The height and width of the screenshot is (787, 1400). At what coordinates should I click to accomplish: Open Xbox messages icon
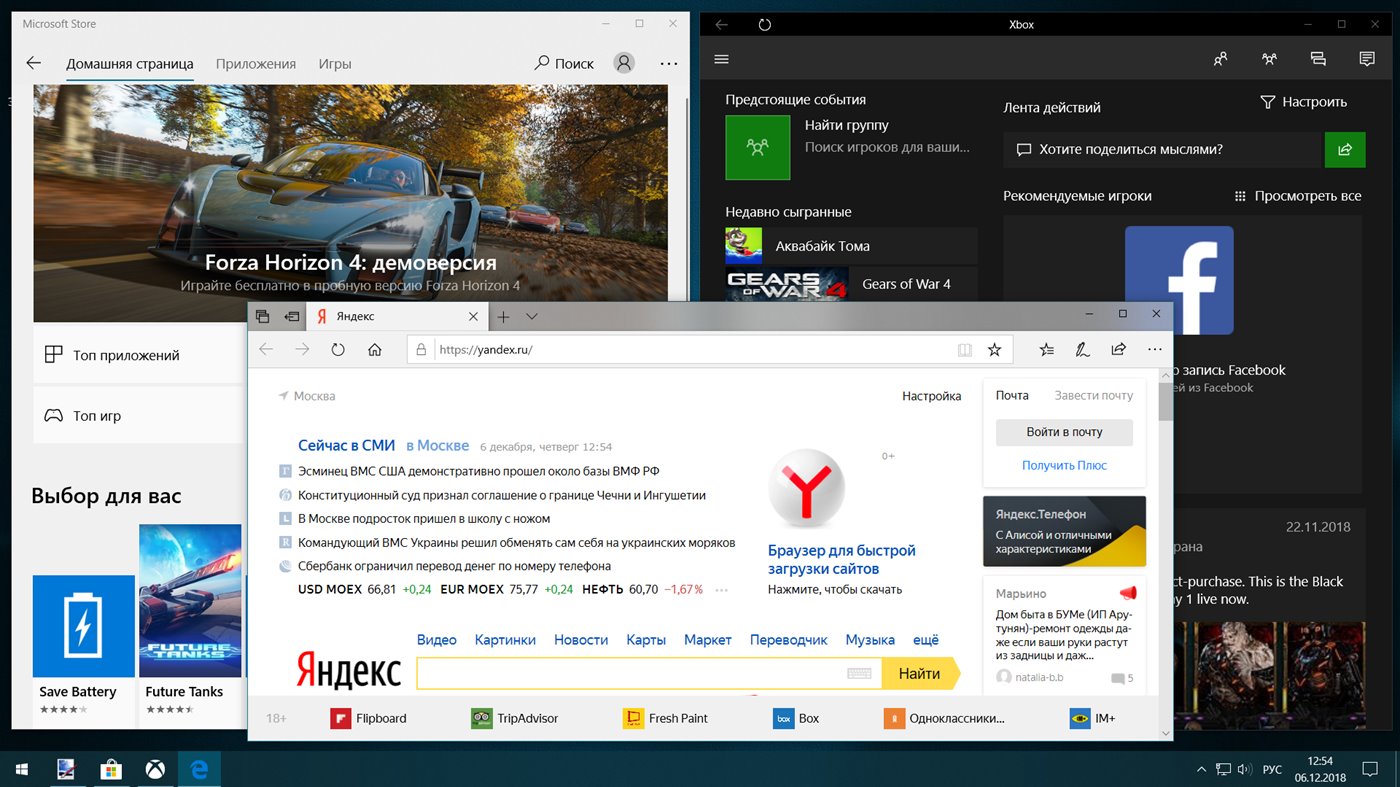[1318, 59]
